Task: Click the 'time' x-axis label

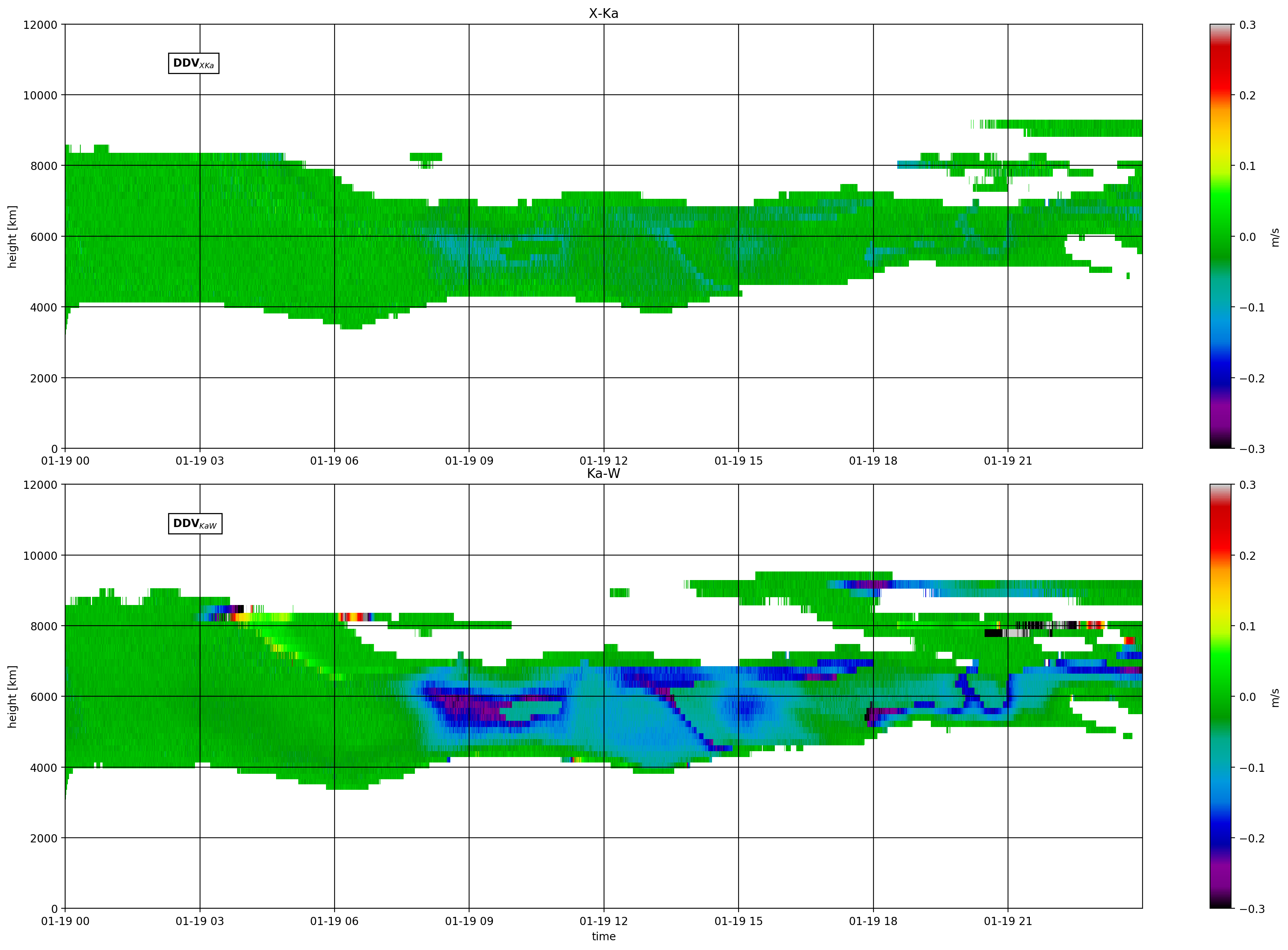Action: click(603, 936)
